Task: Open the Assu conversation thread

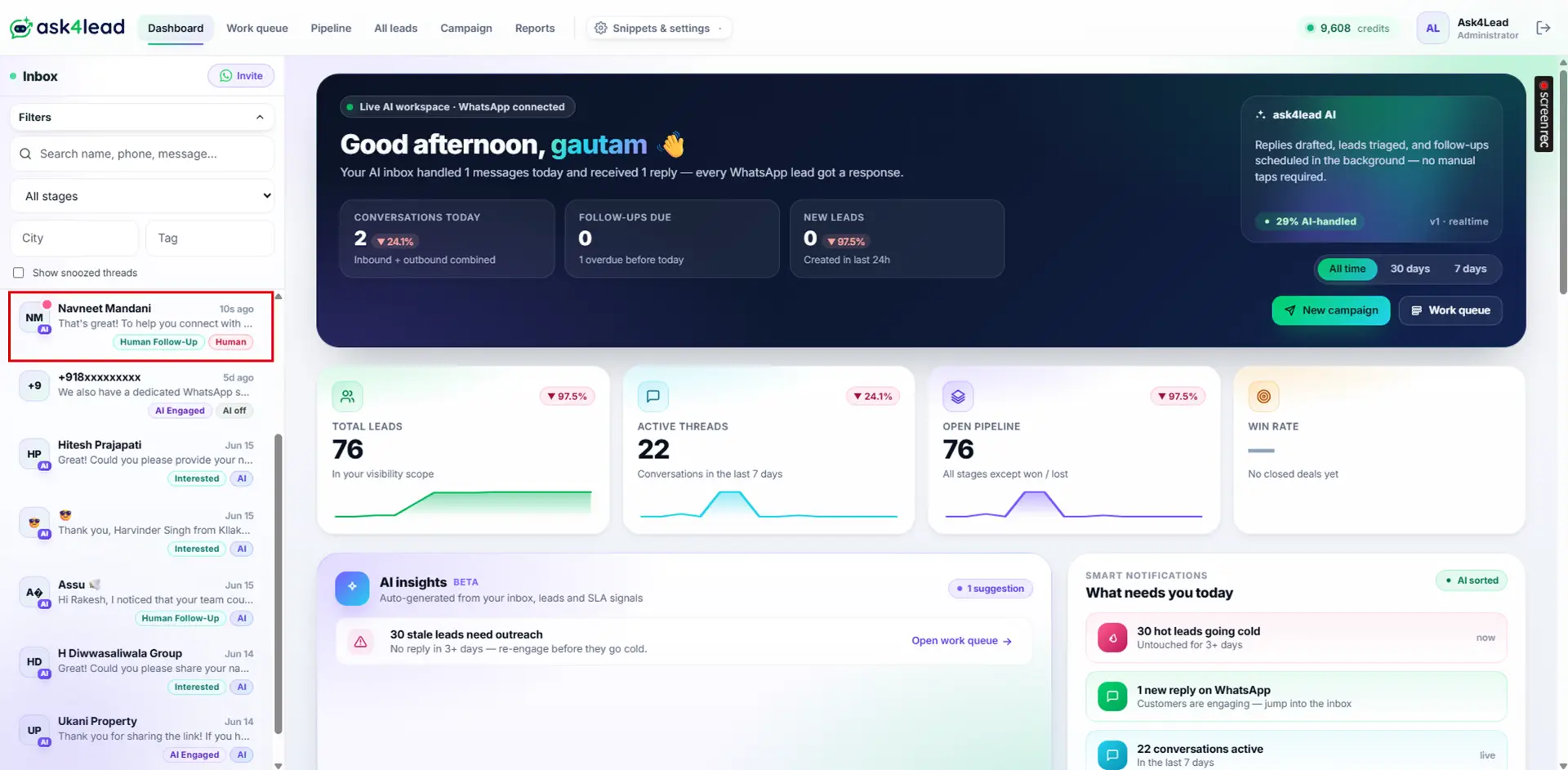Action: click(x=141, y=601)
